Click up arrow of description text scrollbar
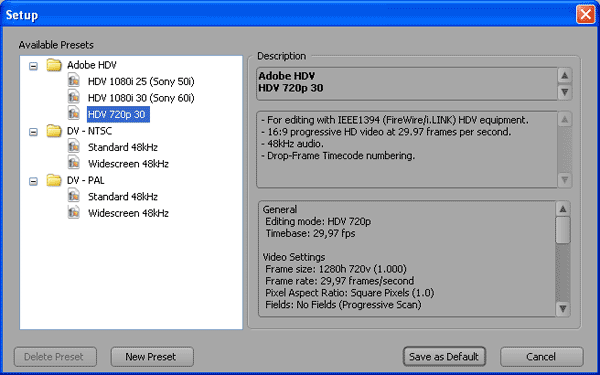The width and height of the screenshot is (600, 375). tap(565, 120)
